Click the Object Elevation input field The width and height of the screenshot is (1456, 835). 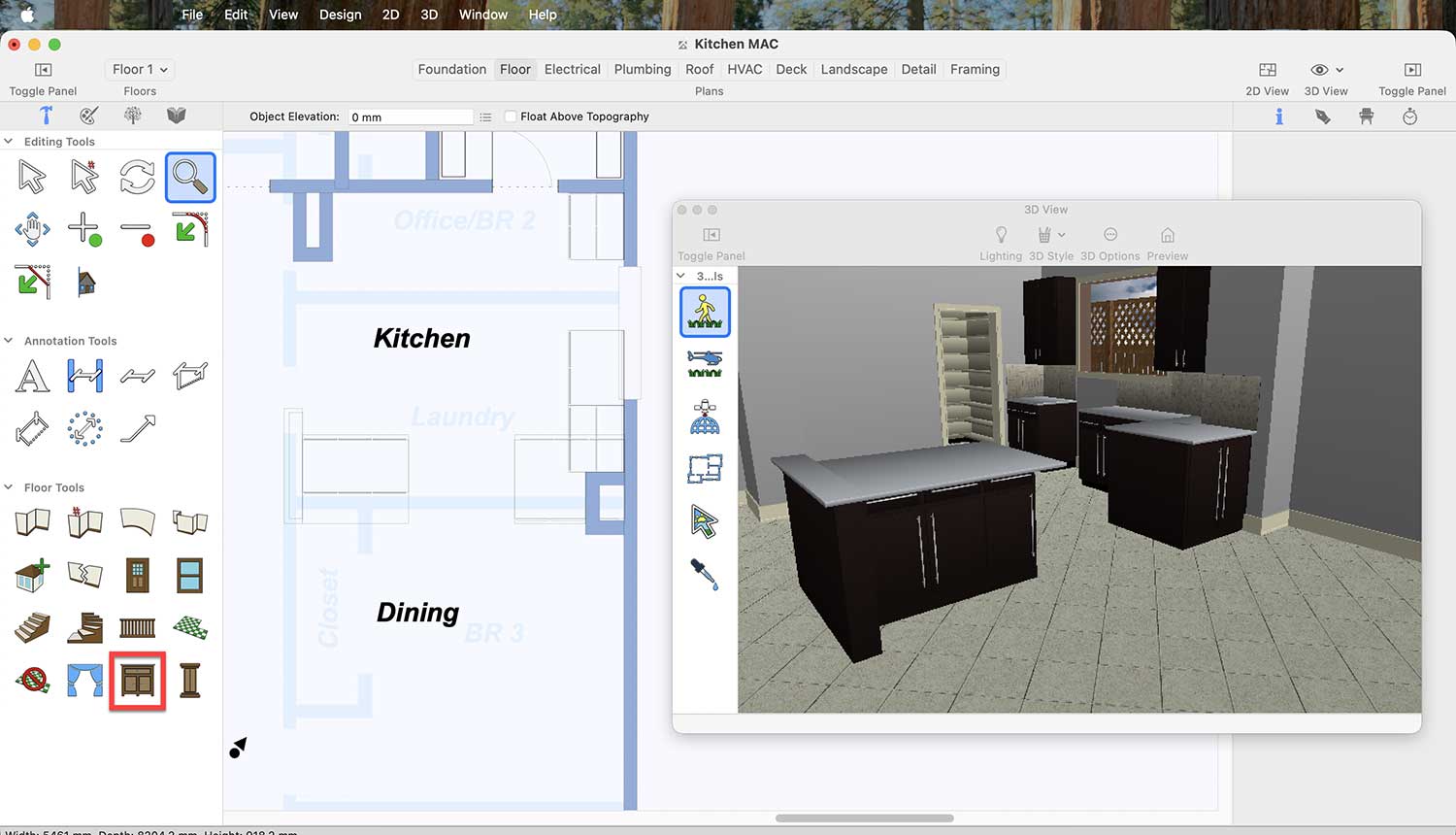tap(410, 117)
